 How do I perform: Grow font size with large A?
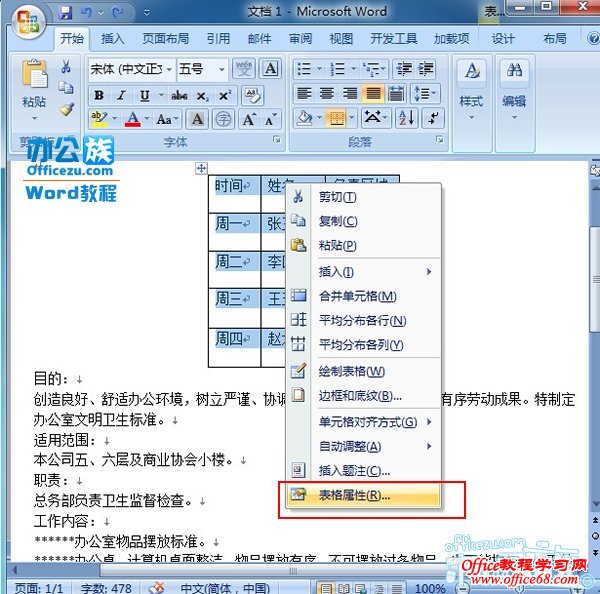pos(249,119)
